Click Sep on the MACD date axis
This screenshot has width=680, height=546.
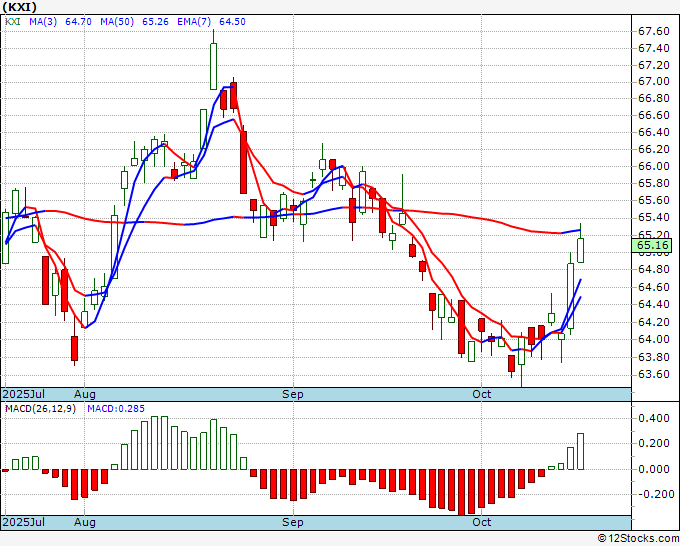pyautogui.click(x=293, y=522)
